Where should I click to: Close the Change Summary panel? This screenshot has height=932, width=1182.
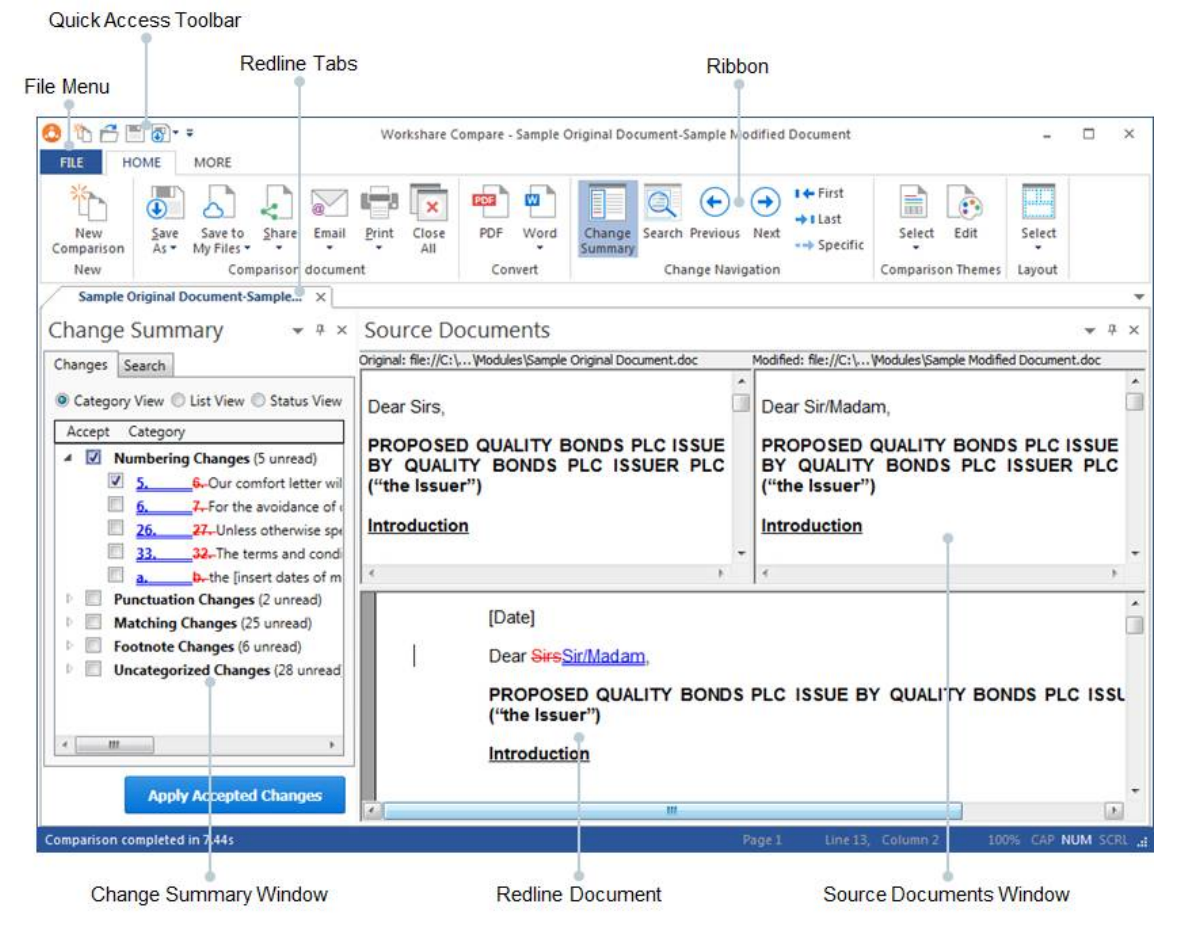tap(341, 330)
